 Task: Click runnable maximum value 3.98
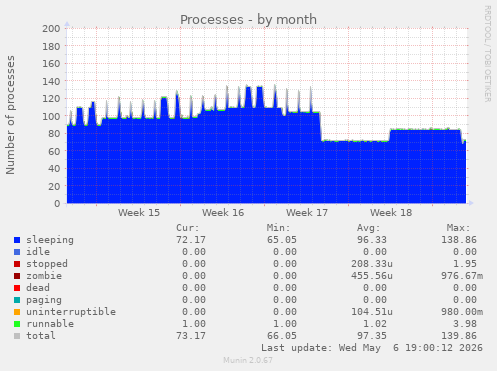click(x=465, y=324)
